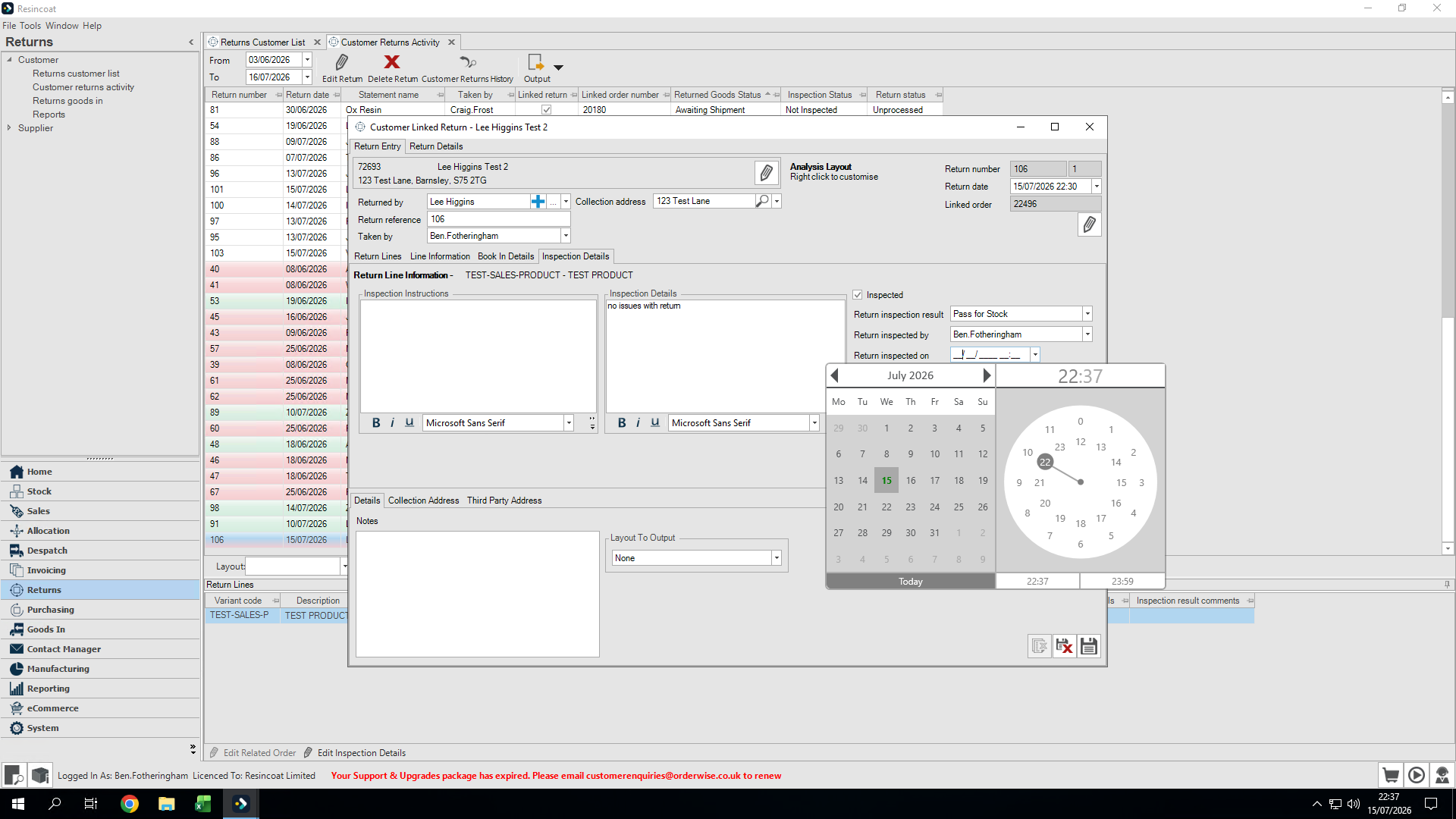Select hour 14 on the clock dial

click(1116, 462)
